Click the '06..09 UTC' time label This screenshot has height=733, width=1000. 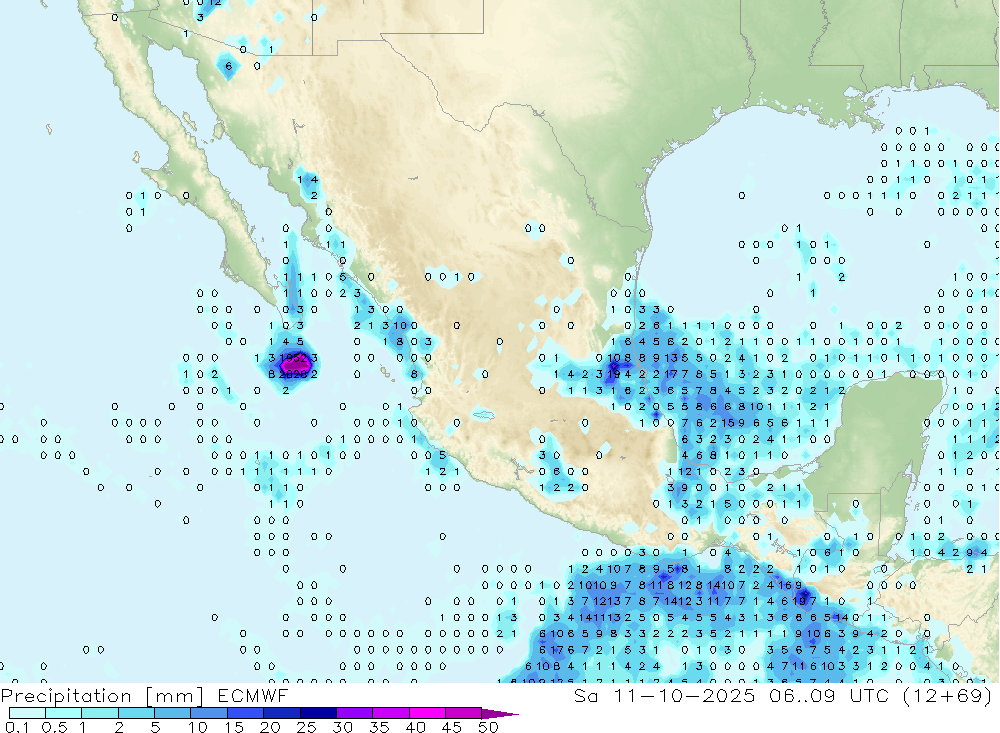829,695
